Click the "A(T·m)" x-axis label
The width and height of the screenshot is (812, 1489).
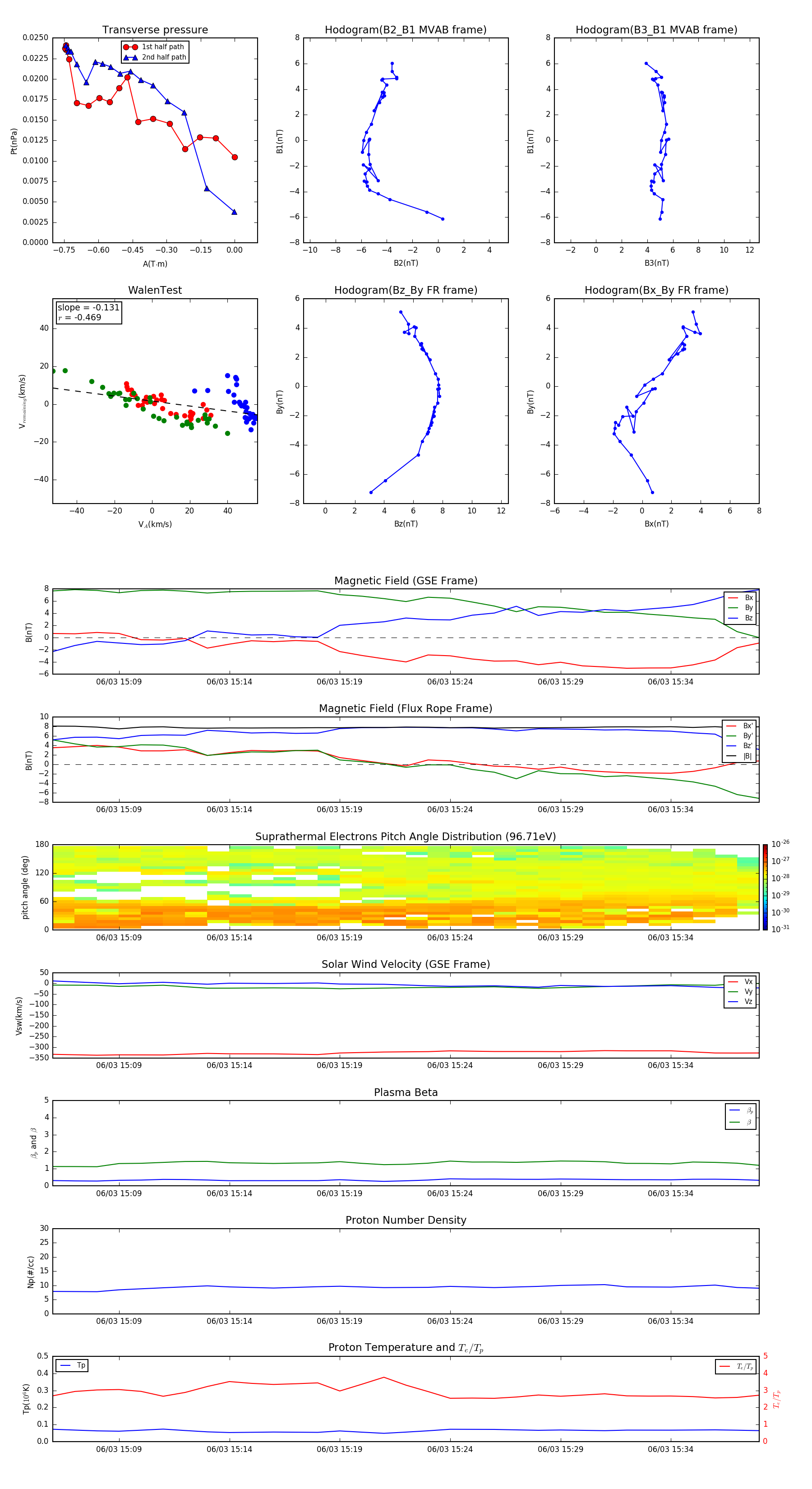pos(155,264)
